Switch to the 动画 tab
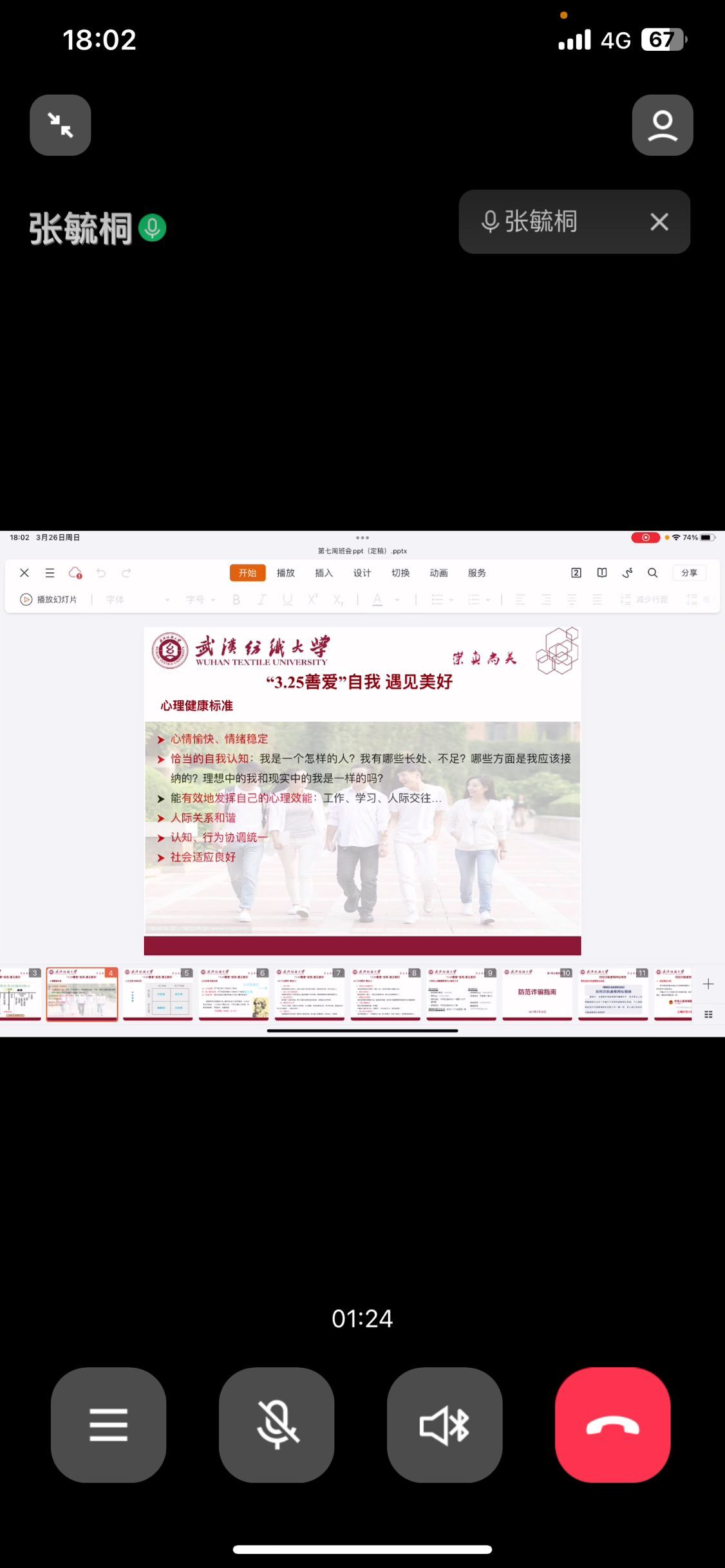 (x=438, y=573)
